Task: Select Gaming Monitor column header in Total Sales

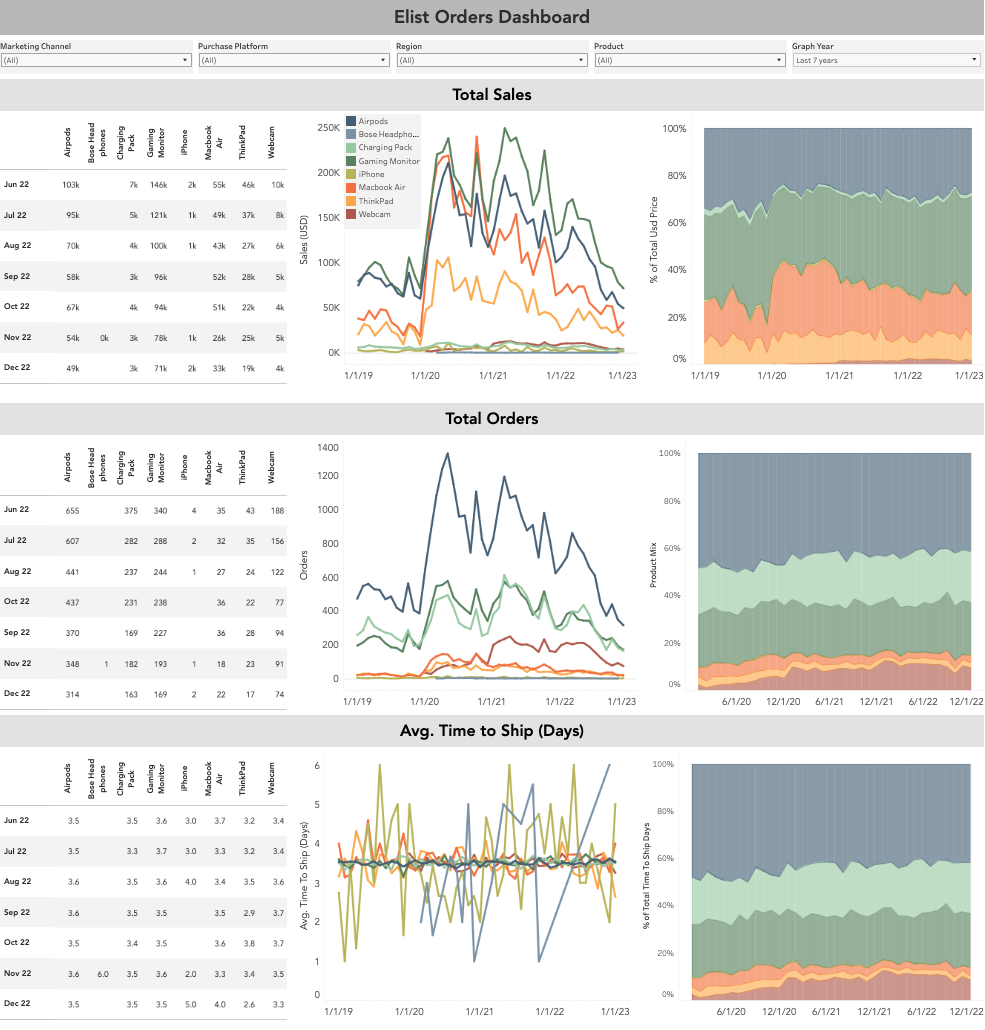Action: click(156, 143)
